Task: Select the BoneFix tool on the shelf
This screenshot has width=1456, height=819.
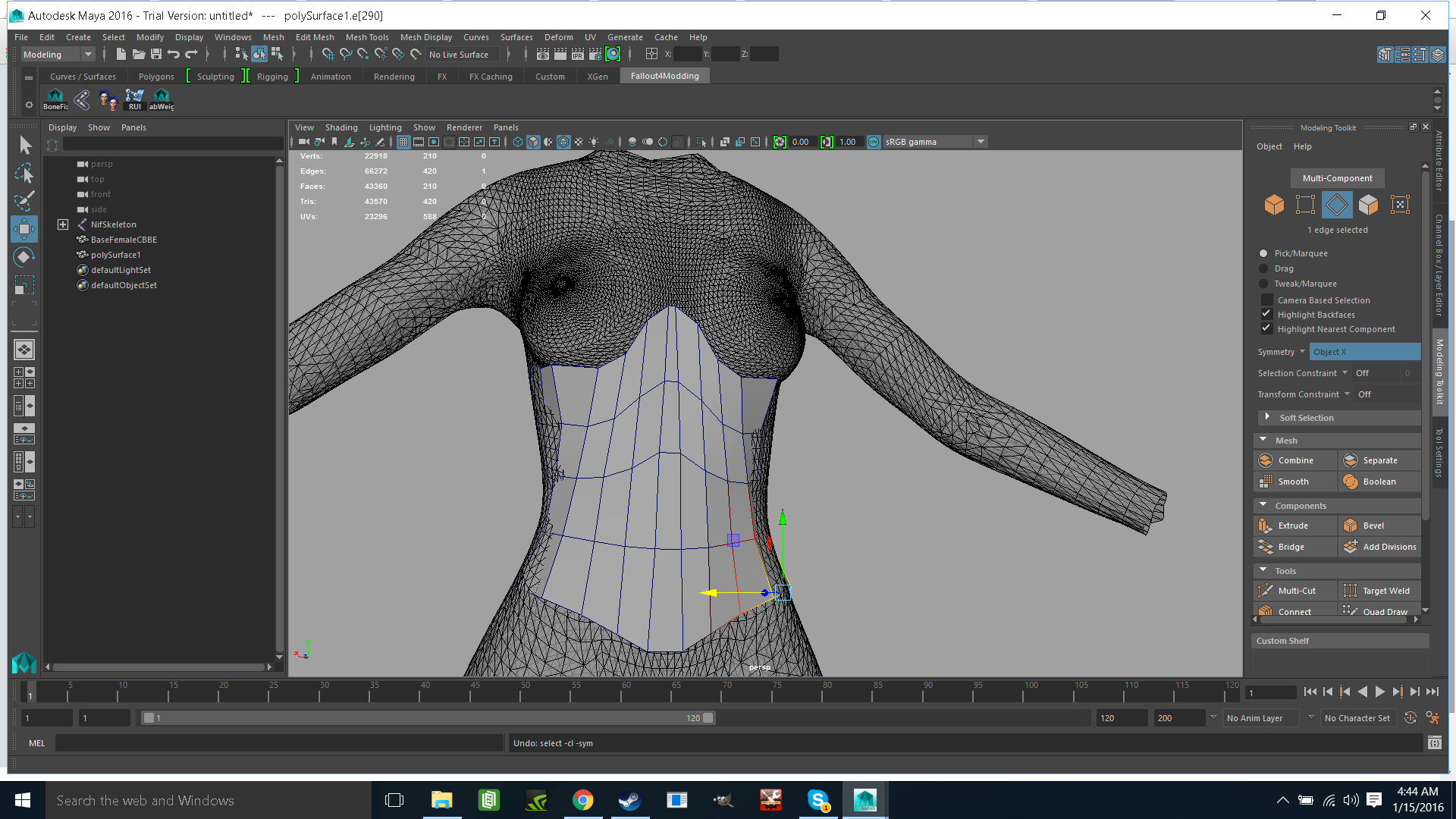Action: (55, 99)
